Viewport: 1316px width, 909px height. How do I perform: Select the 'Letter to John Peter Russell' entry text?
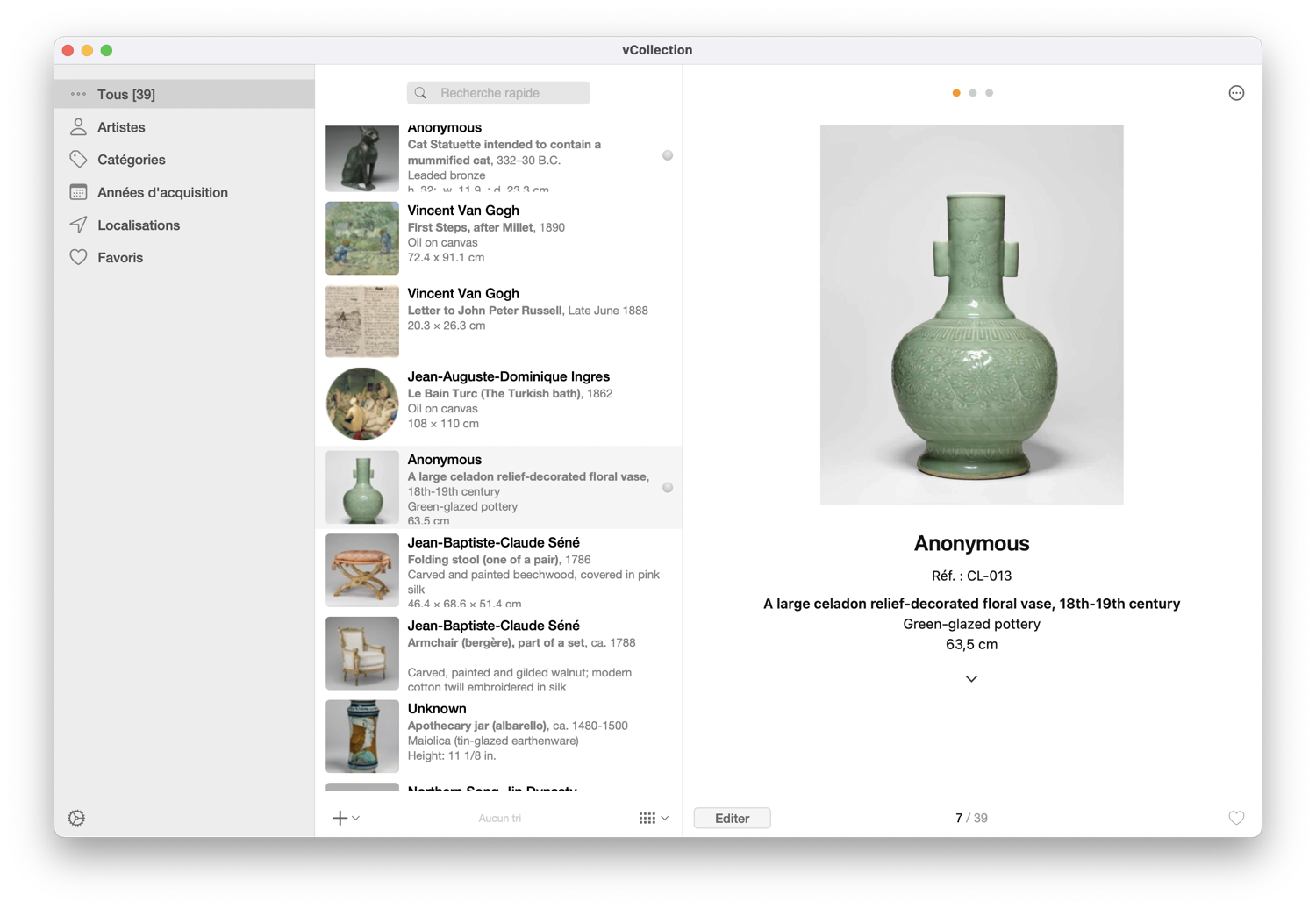pyautogui.click(x=484, y=311)
